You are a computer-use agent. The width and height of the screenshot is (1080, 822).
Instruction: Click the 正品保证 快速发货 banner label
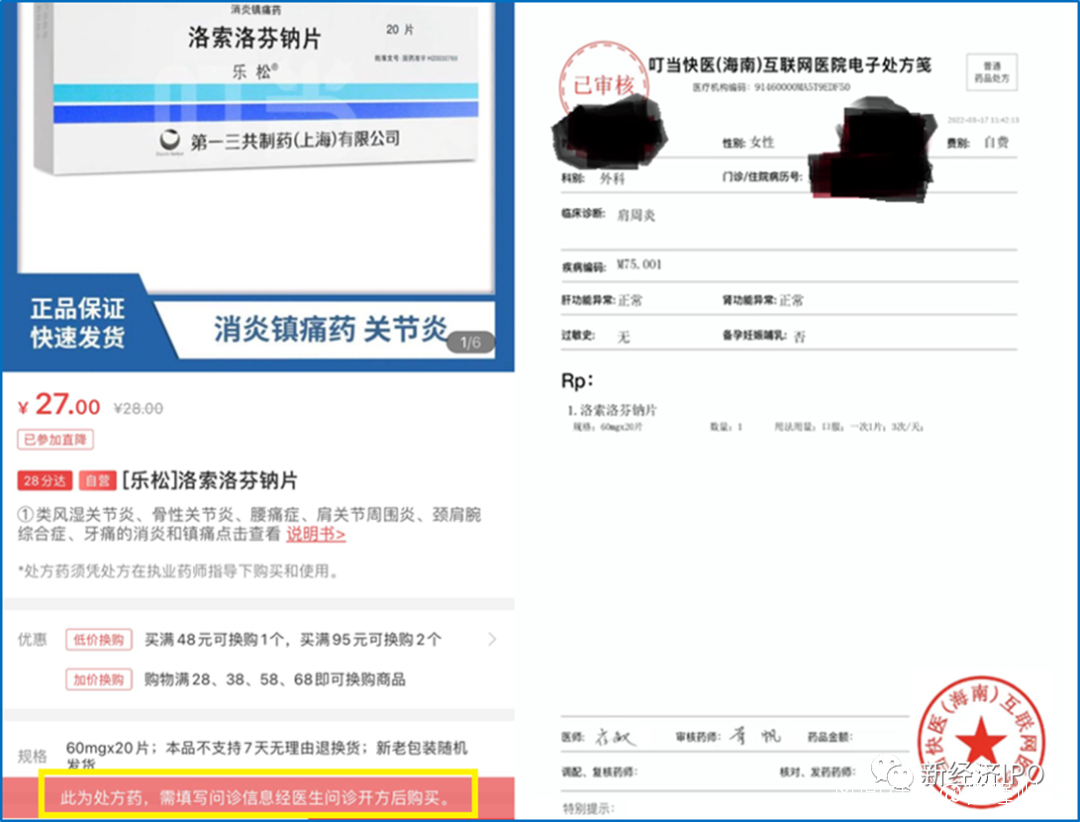click(78, 323)
